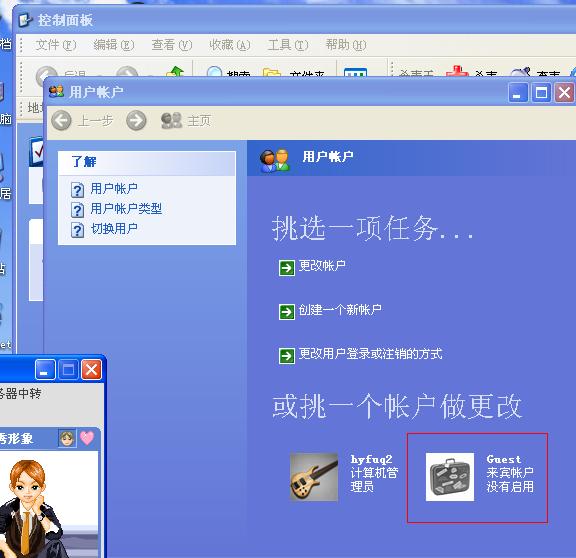Click green arrow icon next to 创建一个新帐户
Viewport: 576px width, 558px height.
click(287, 312)
